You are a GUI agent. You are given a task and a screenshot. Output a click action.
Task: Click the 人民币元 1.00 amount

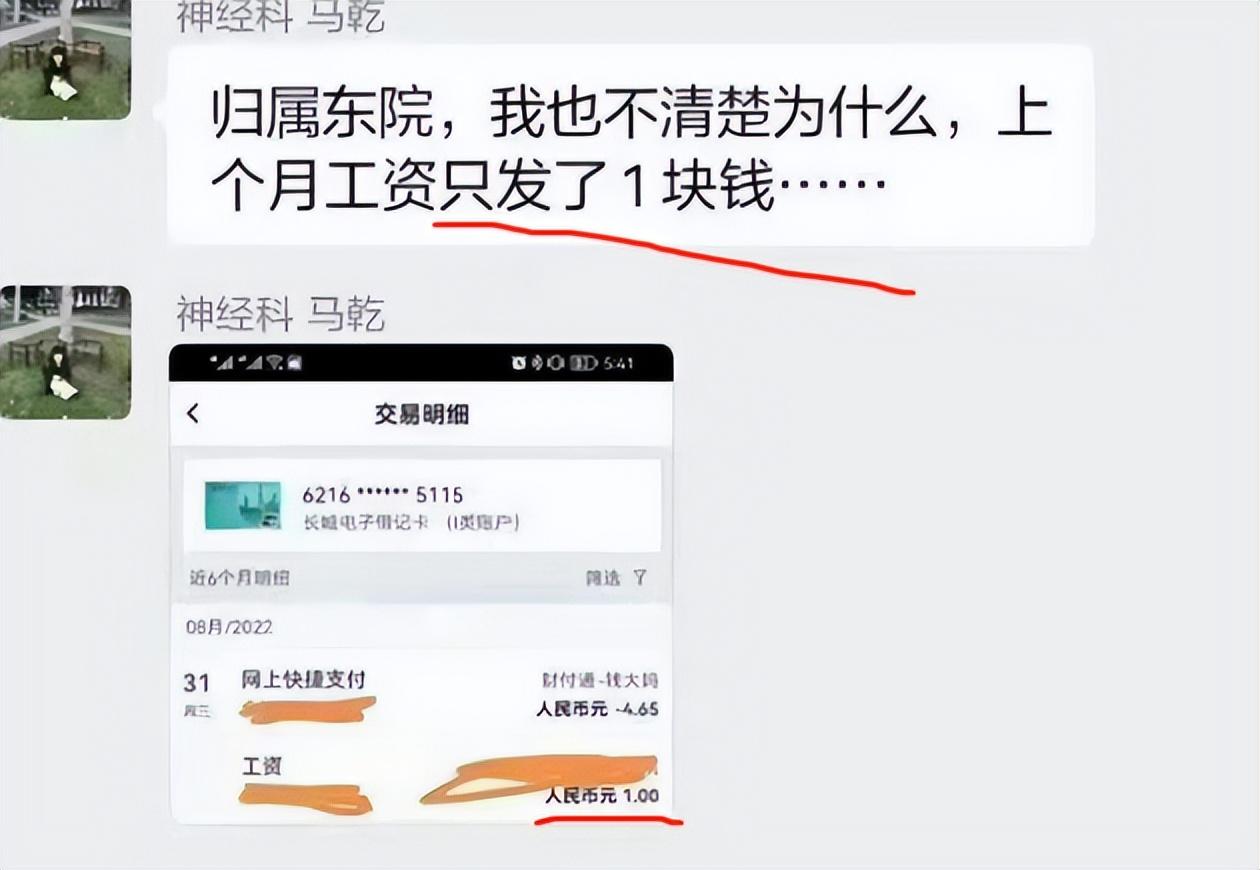[602, 797]
